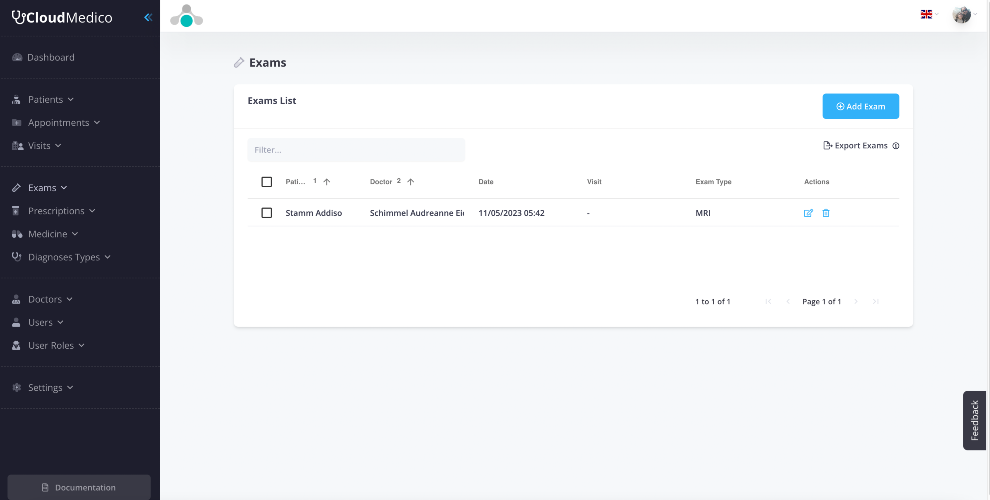The image size is (990, 500).
Task: Open the Documentation button
Action: tap(79, 487)
